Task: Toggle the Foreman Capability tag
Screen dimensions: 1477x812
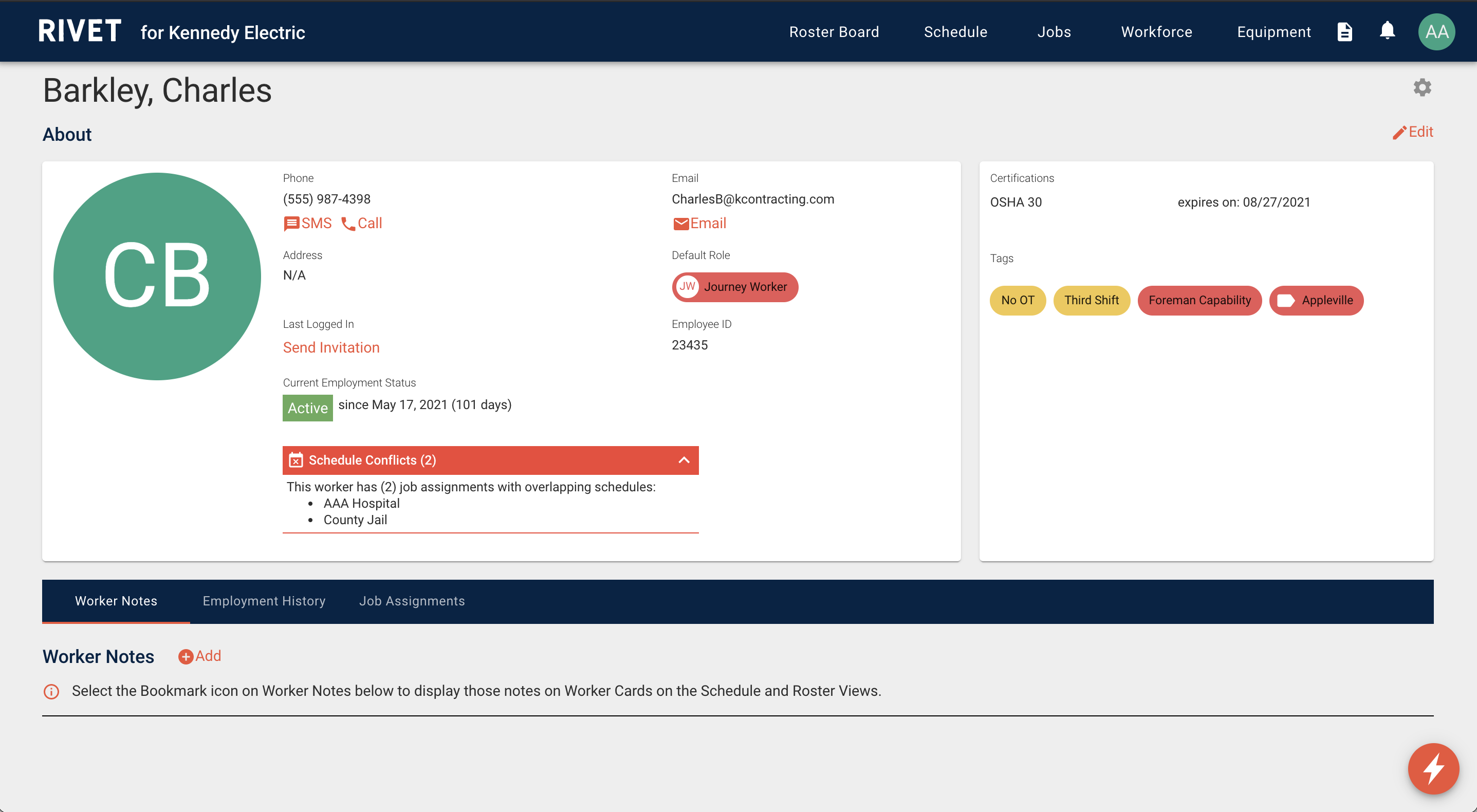Action: point(1199,300)
